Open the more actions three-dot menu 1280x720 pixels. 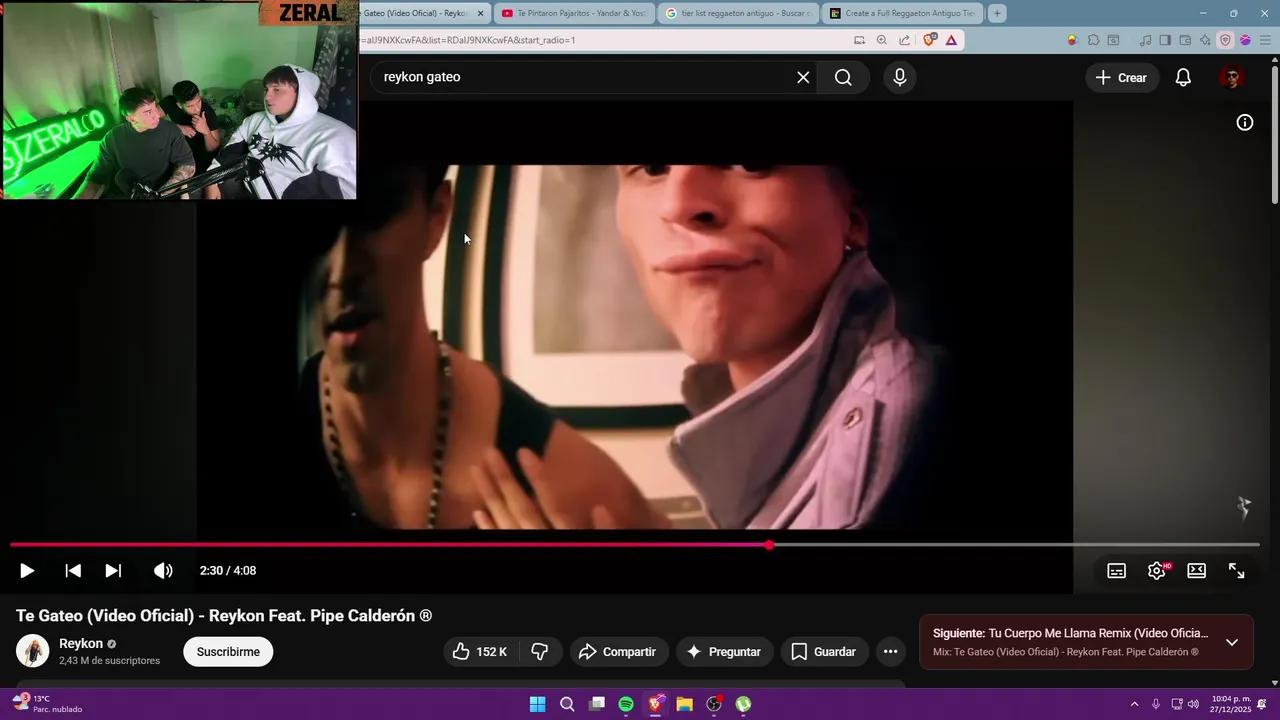pyautogui.click(x=890, y=652)
